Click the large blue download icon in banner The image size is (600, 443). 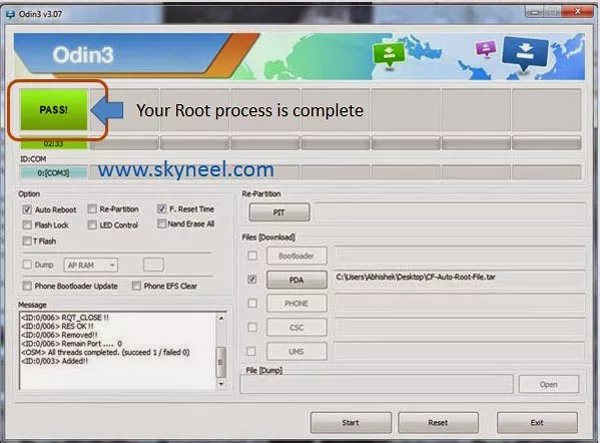coord(525,54)
